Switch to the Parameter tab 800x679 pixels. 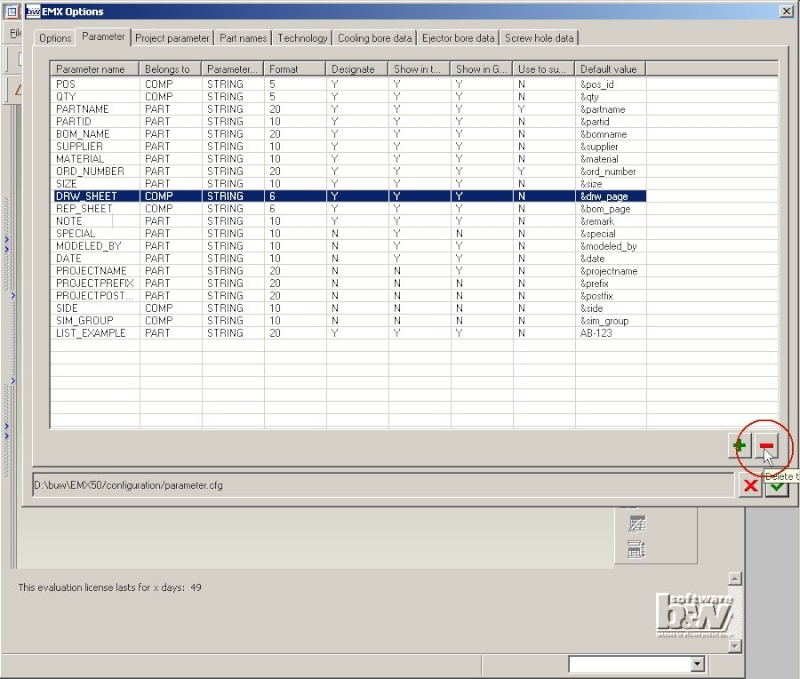(103, 37)
